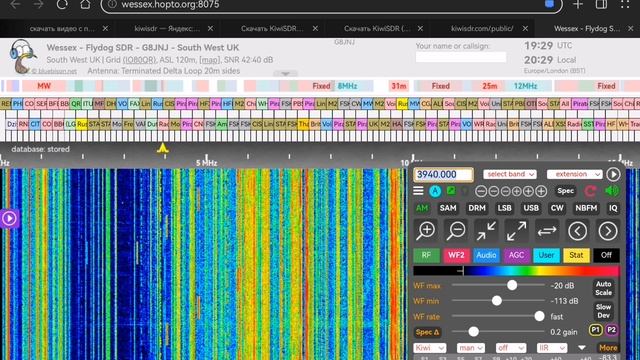Select NBFM mode
This screenshot has width=640, height=360.
pyautogui.click(x=586, y=208)
